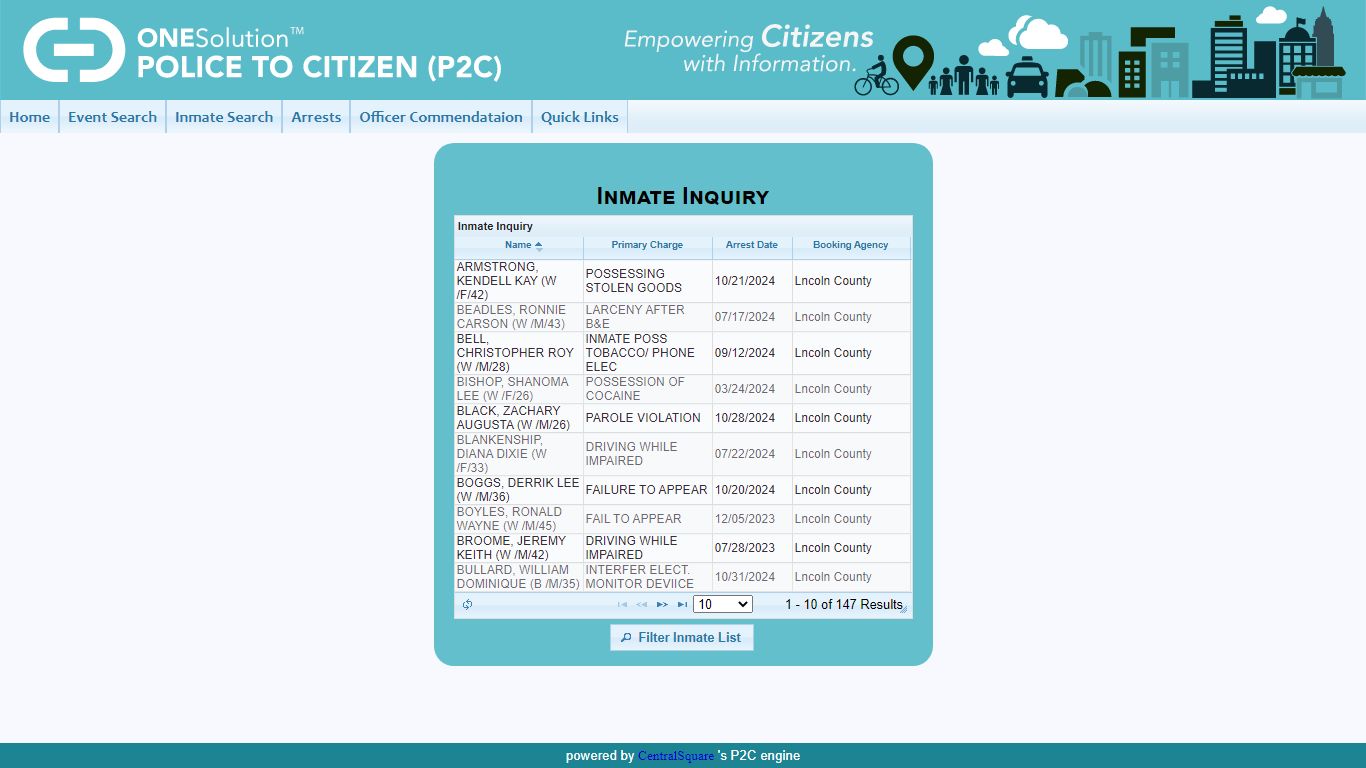Screen dimensions: 1366x768
Task: Open the Arrests tab
Action: 316,117
